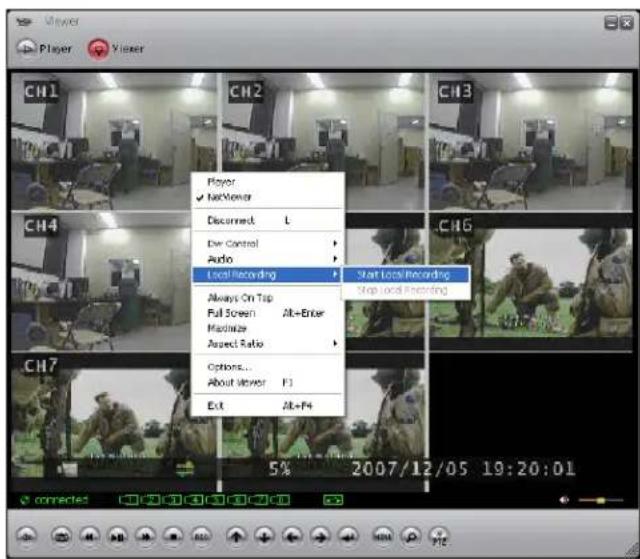Viewport: 640px width, 559px height.
Task: Select Disconnect from the context menu
Action: tap(231, 220)
